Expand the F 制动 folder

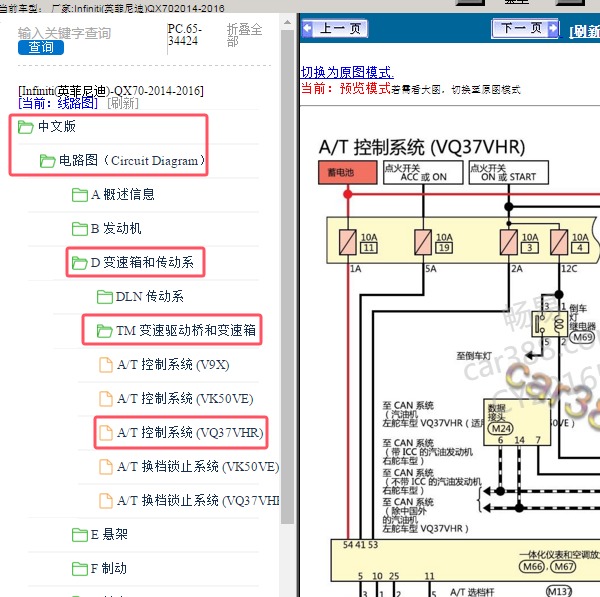click(109, 568)
